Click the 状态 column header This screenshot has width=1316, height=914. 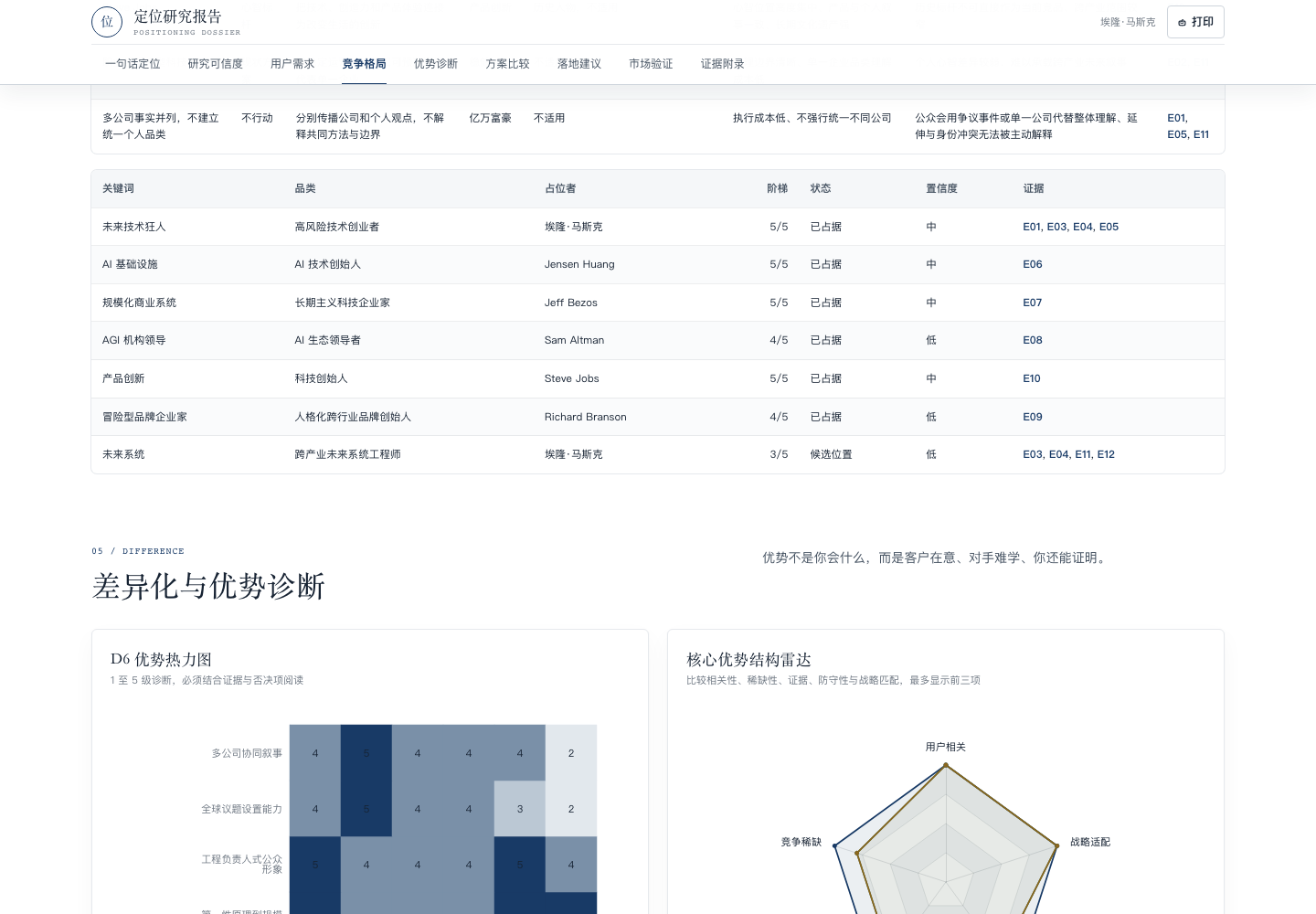tap(821, 188)
